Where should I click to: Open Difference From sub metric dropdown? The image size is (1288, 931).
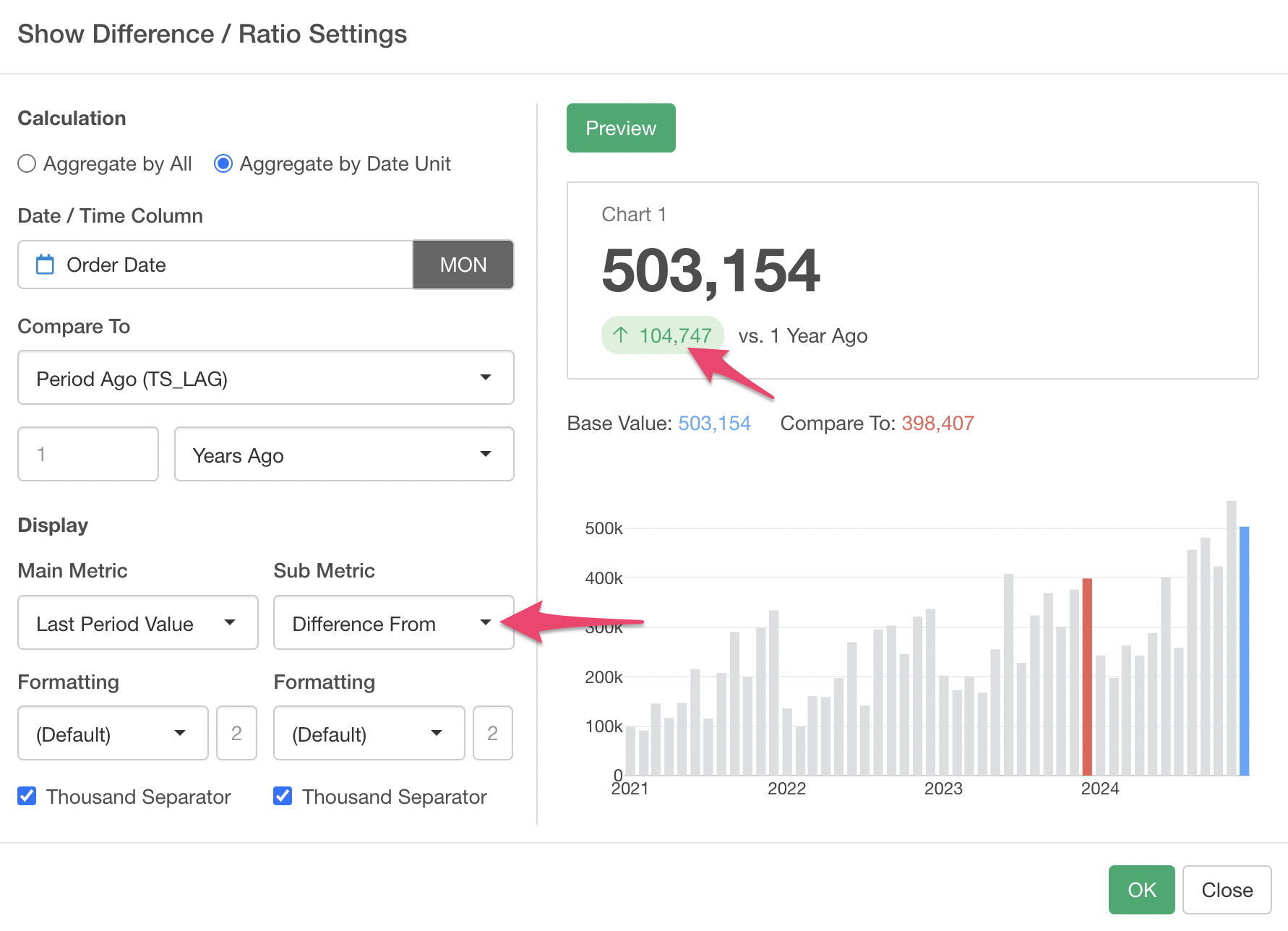click(392, 623)
